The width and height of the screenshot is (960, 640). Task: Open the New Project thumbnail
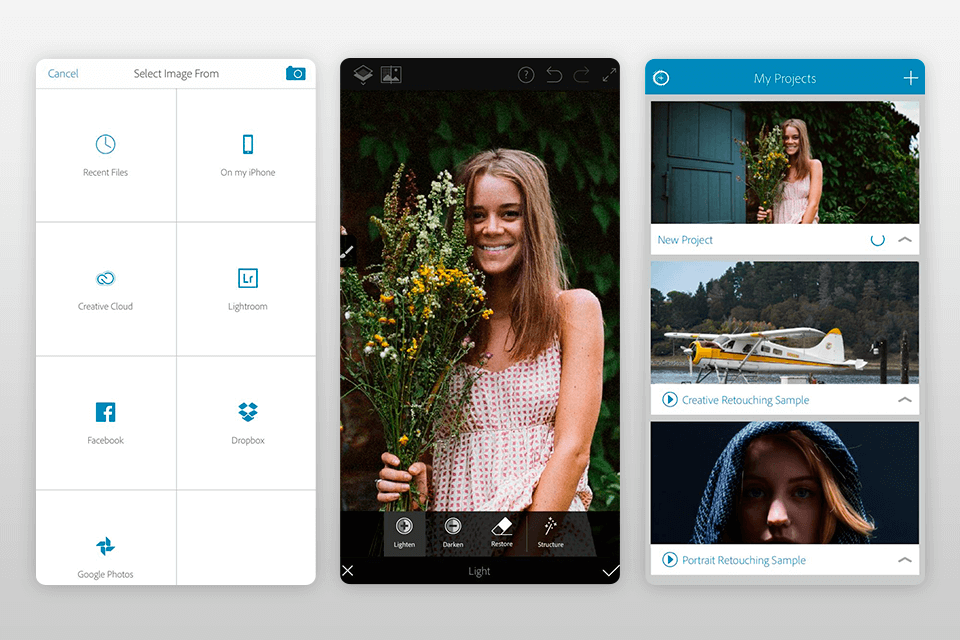point(785,163)
